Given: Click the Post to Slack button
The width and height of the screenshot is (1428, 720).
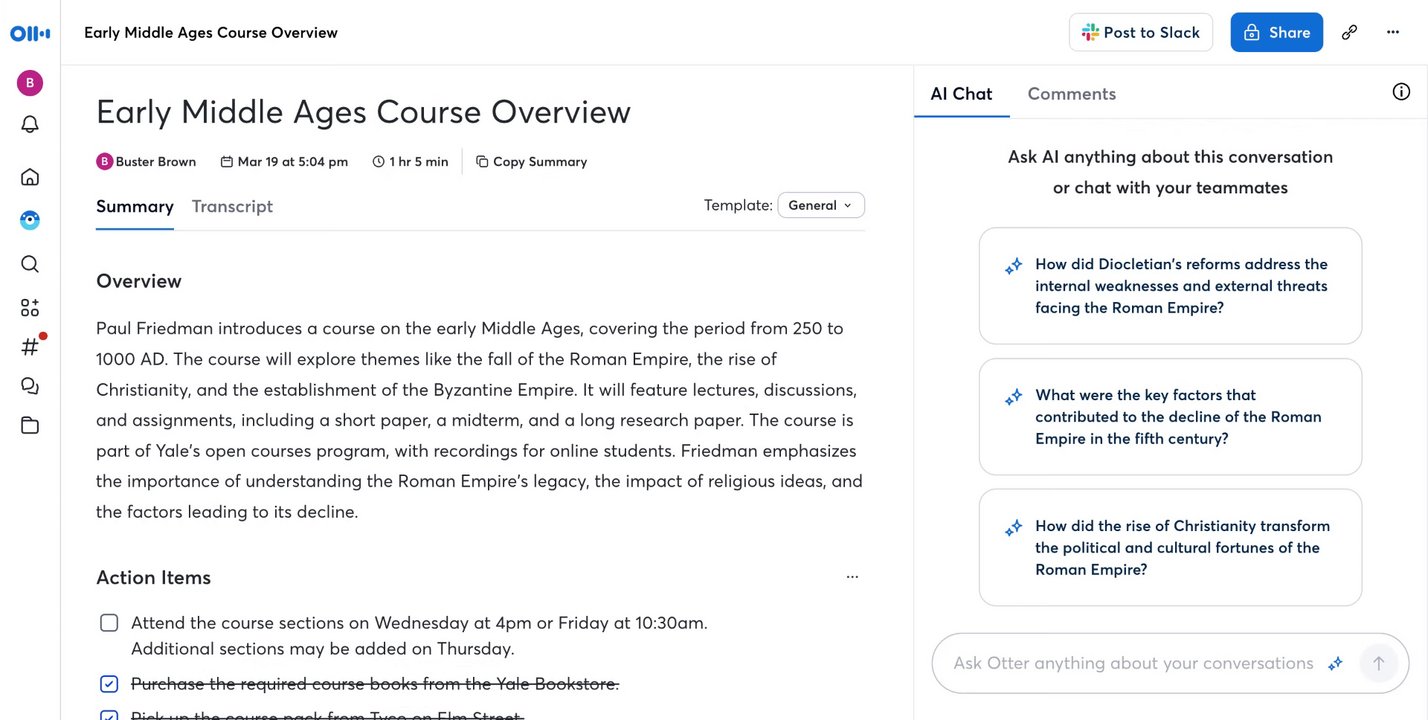Looking at the screenshot, I should tap(1140, 32).
